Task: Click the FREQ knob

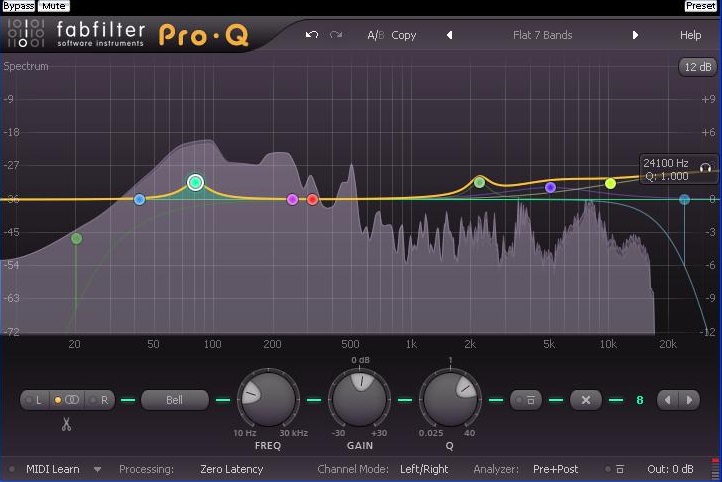Action: (268, 399)
